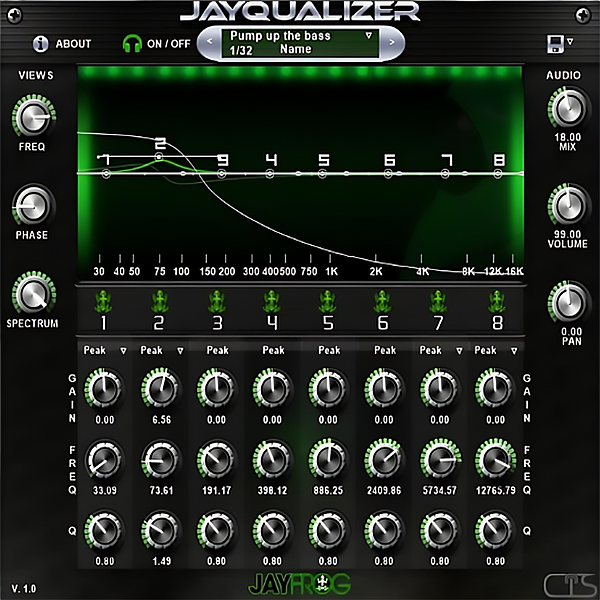Open band 8 Peak filter type dropdown
This screenshot has width=600, height=600.
(496, 351)
